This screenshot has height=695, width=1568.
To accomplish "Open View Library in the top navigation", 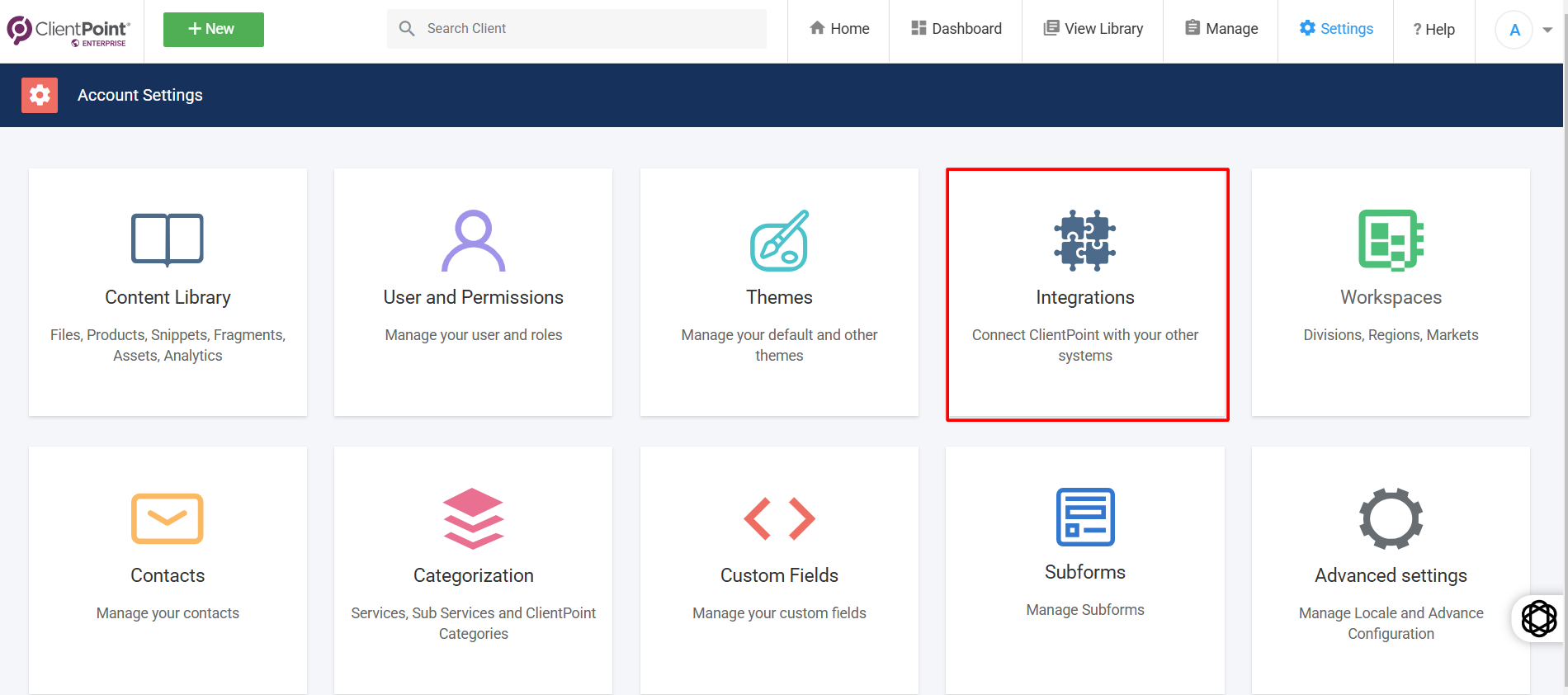I will [1093, 29].
